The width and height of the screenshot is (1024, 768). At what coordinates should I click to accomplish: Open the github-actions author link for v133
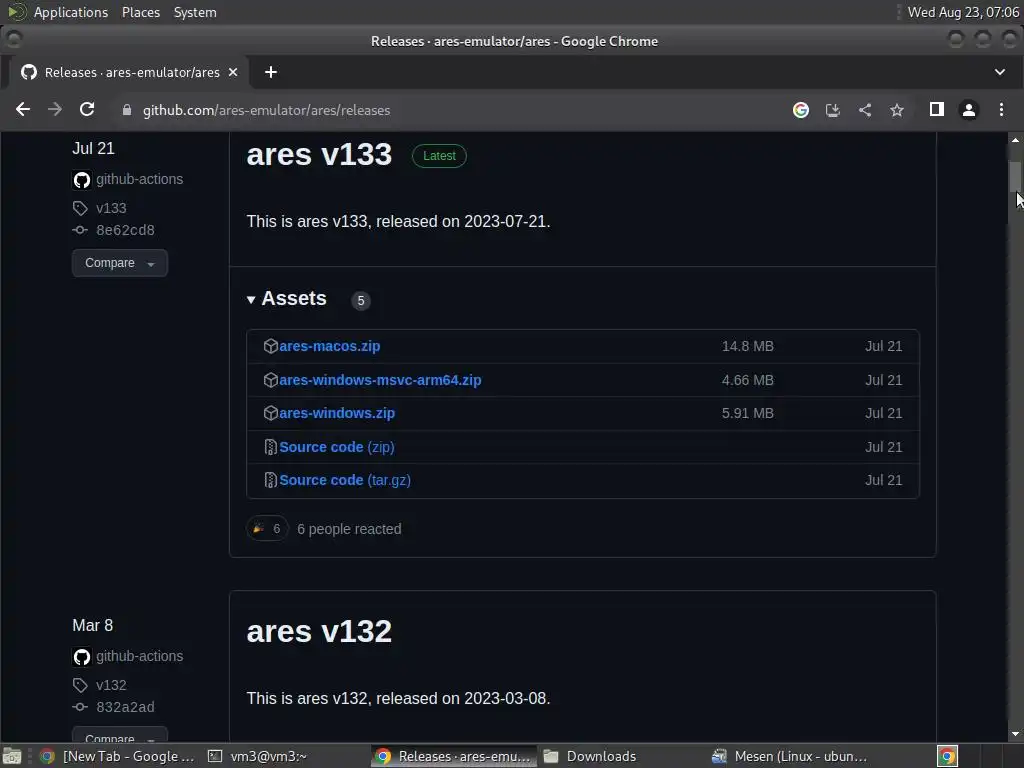(x=139, y=179)
